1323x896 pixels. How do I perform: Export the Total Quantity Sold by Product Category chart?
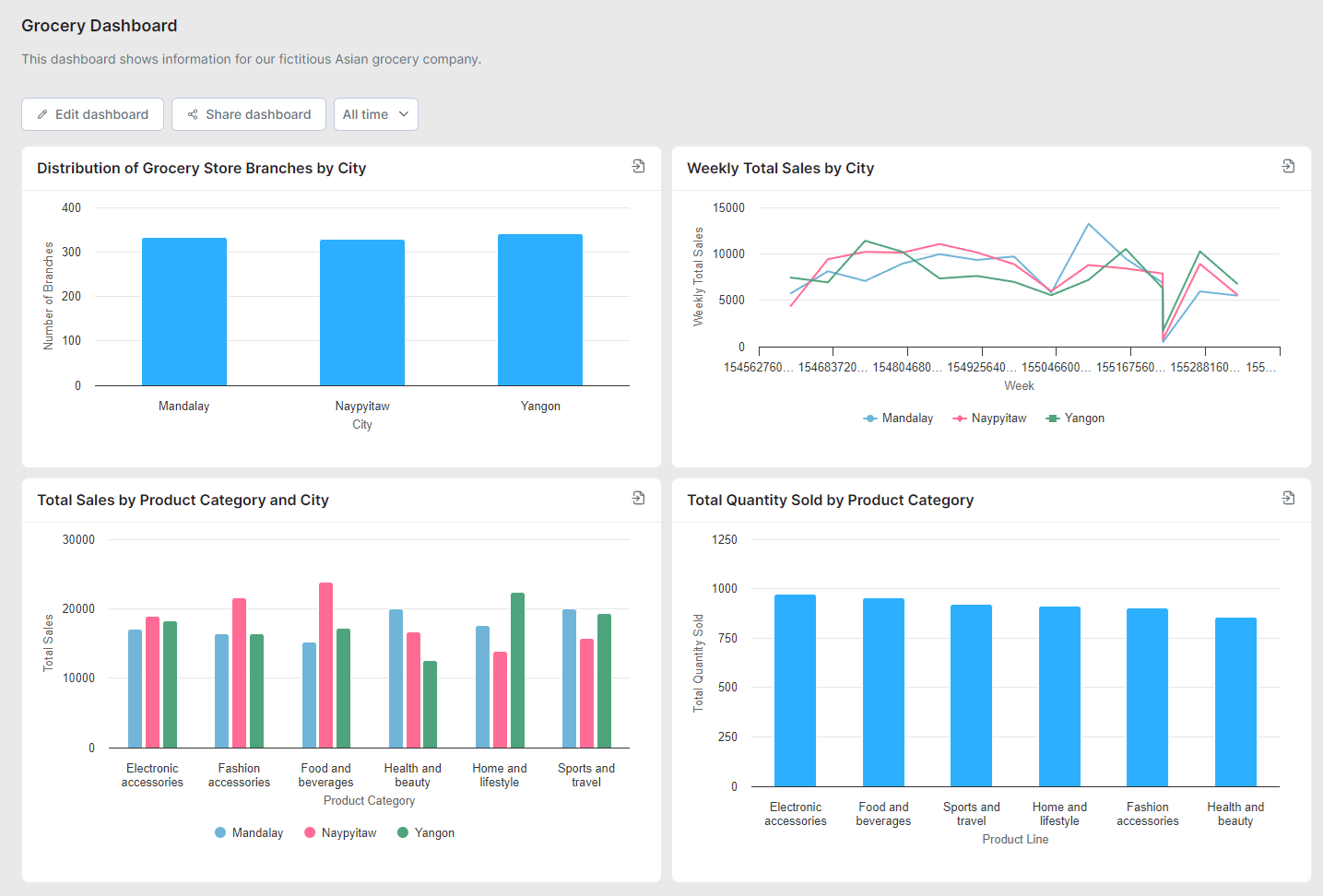pos(1288,498)
